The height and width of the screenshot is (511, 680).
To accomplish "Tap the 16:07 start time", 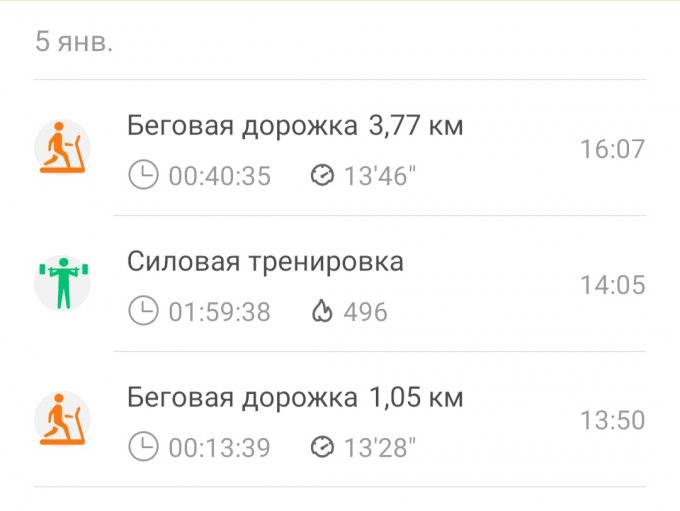I will click(612, 149).
